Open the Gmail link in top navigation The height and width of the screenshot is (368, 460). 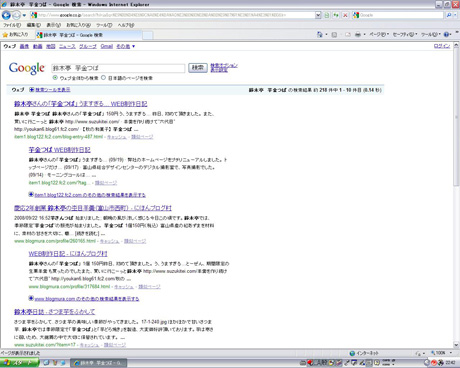pos(107,46)
